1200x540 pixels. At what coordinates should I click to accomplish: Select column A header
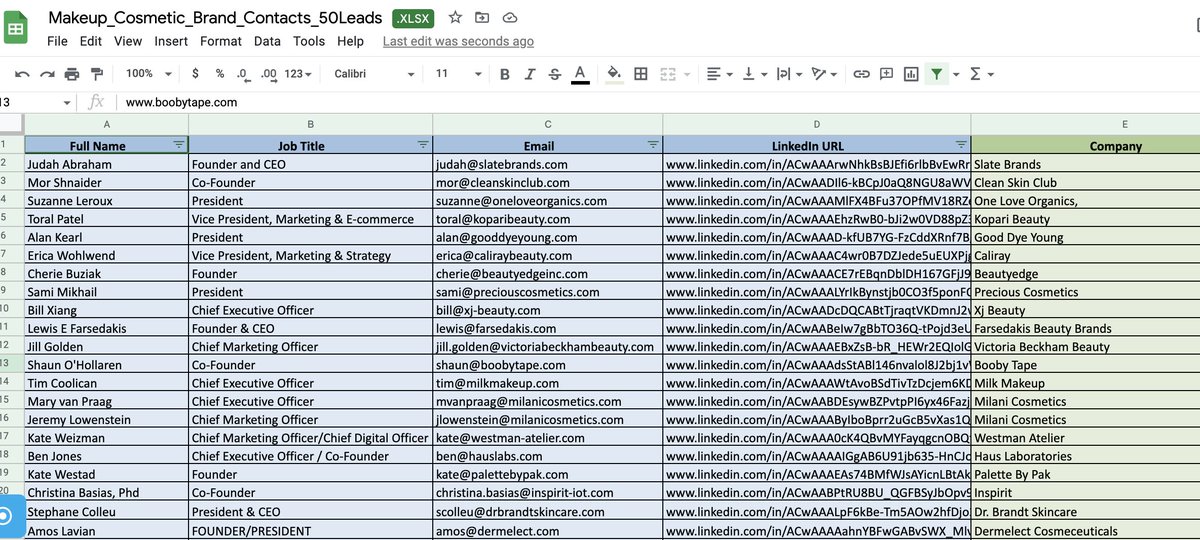(106, 124)
